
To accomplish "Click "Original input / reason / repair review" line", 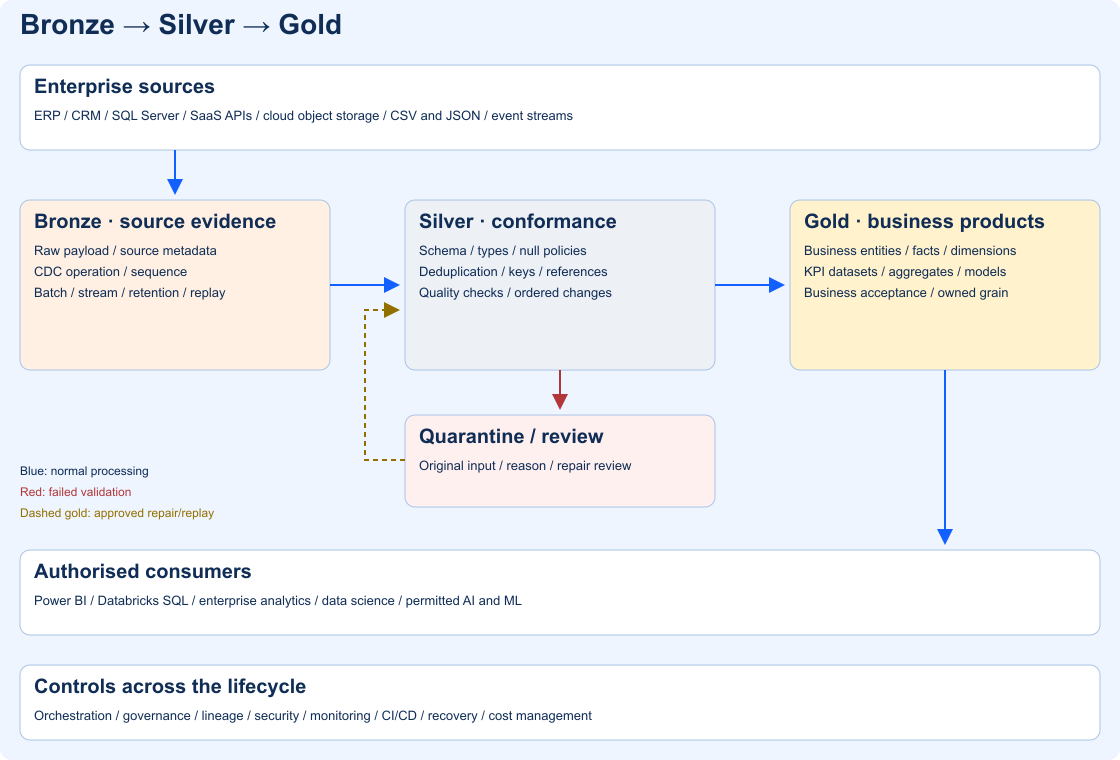I will [525, 466].
